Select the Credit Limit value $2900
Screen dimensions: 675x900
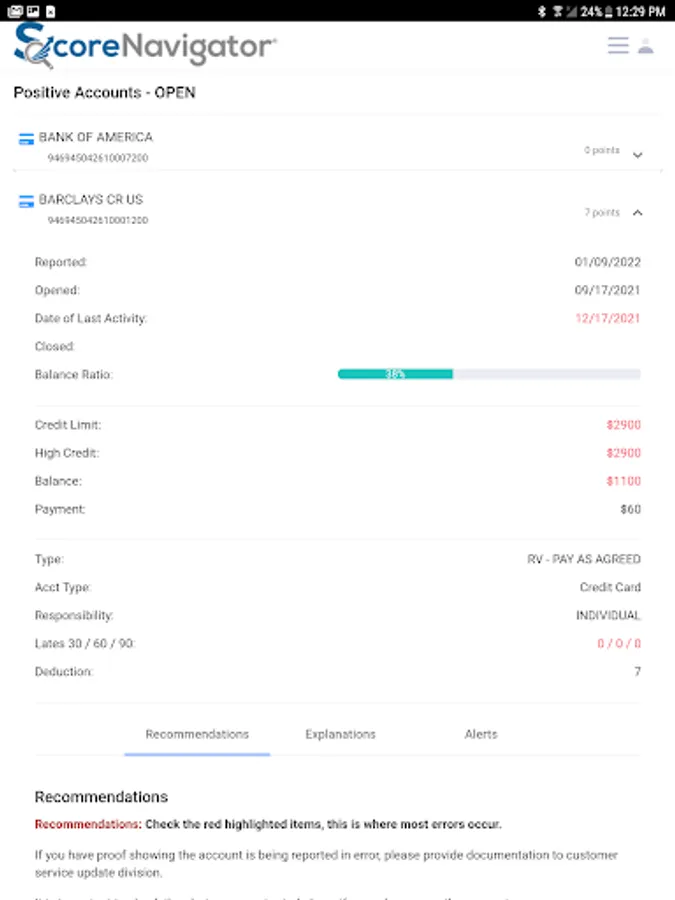tap(623, 425)
